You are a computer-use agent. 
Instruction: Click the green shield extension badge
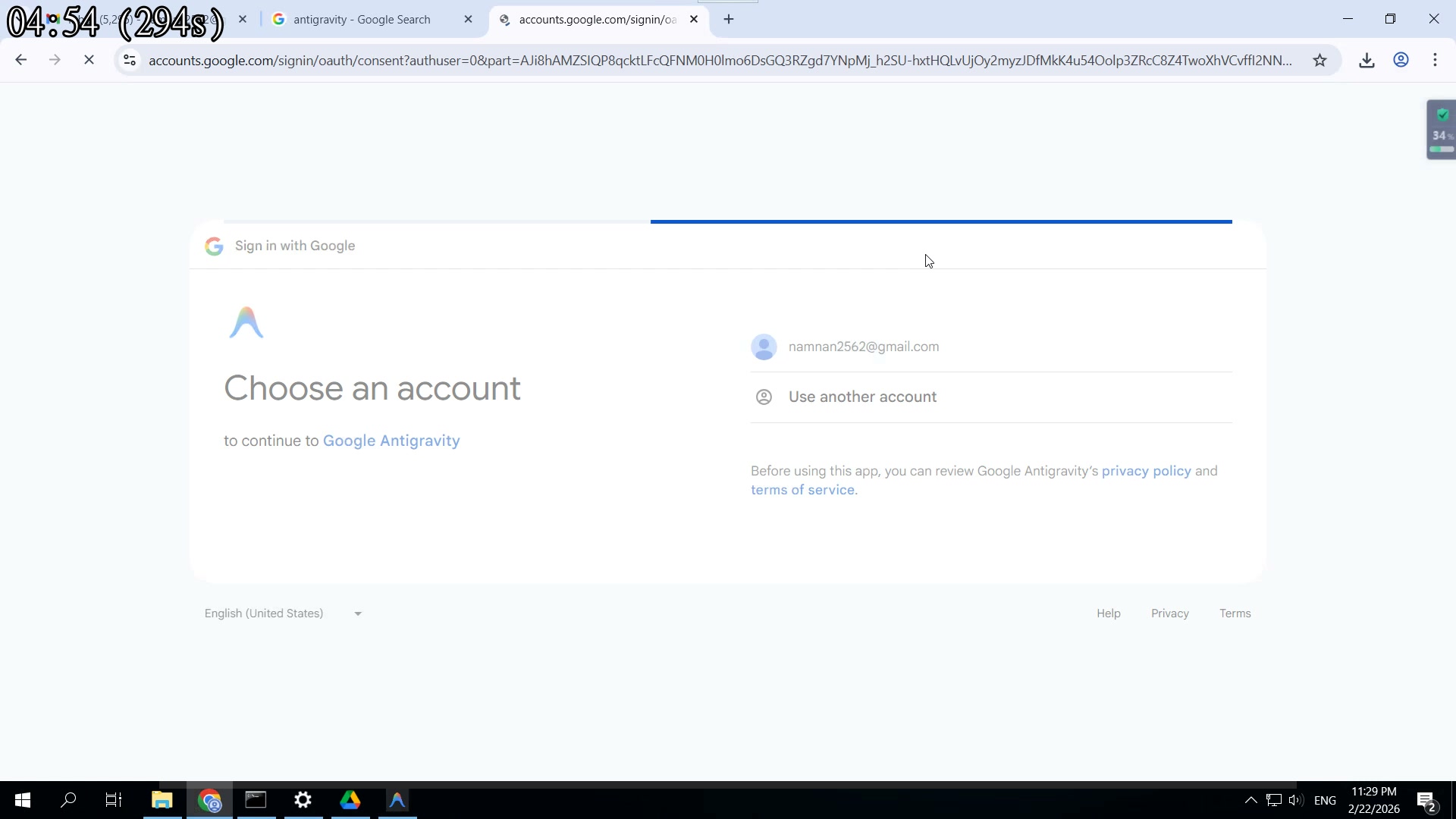[x=1442, y=116]
